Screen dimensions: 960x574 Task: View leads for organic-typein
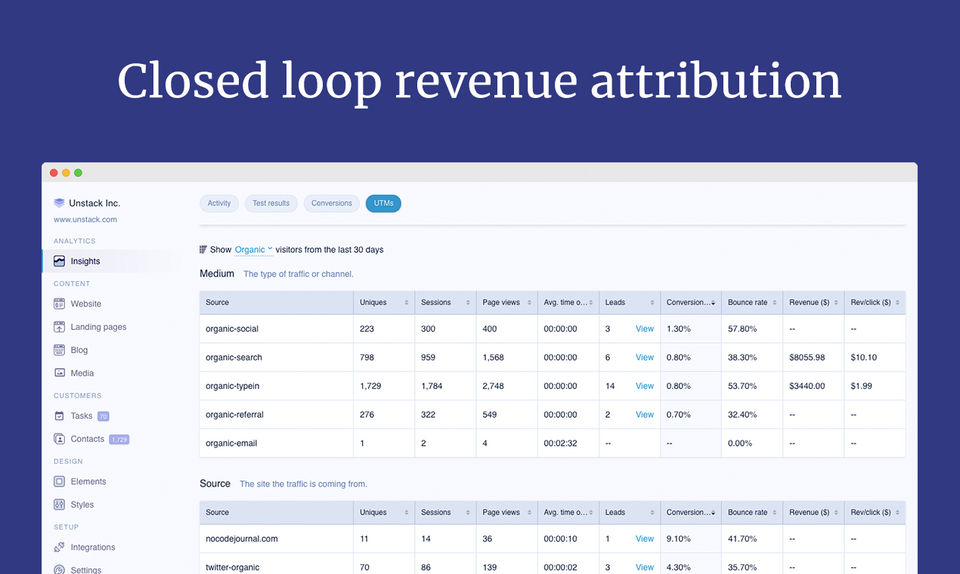pos(645,386)
